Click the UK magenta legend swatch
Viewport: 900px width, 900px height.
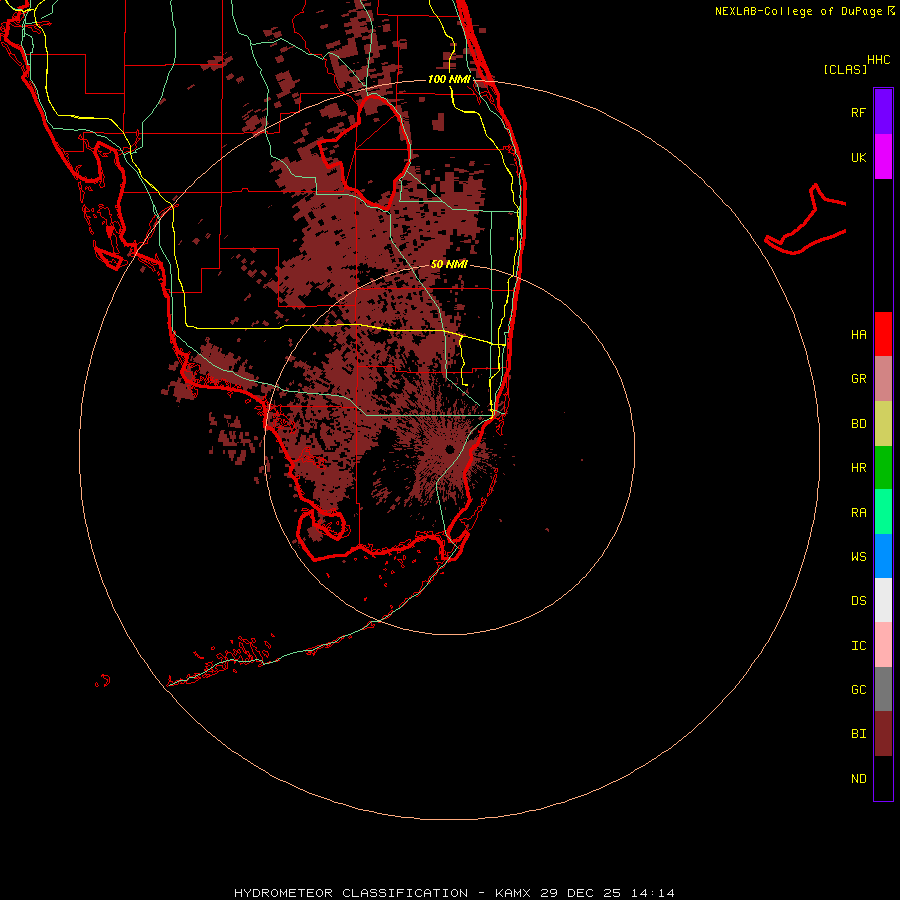(883, 157)
